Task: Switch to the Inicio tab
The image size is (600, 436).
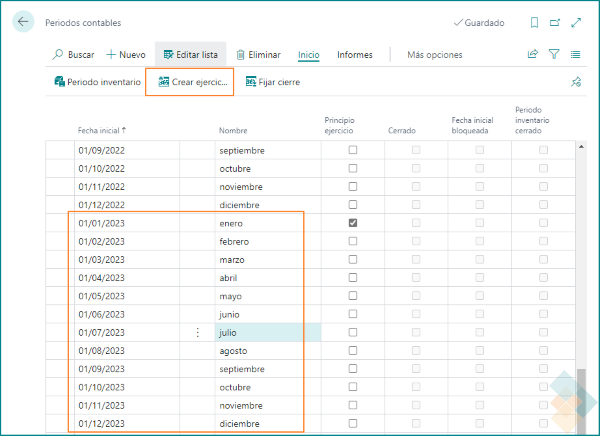Action: (x=308, y=55)
